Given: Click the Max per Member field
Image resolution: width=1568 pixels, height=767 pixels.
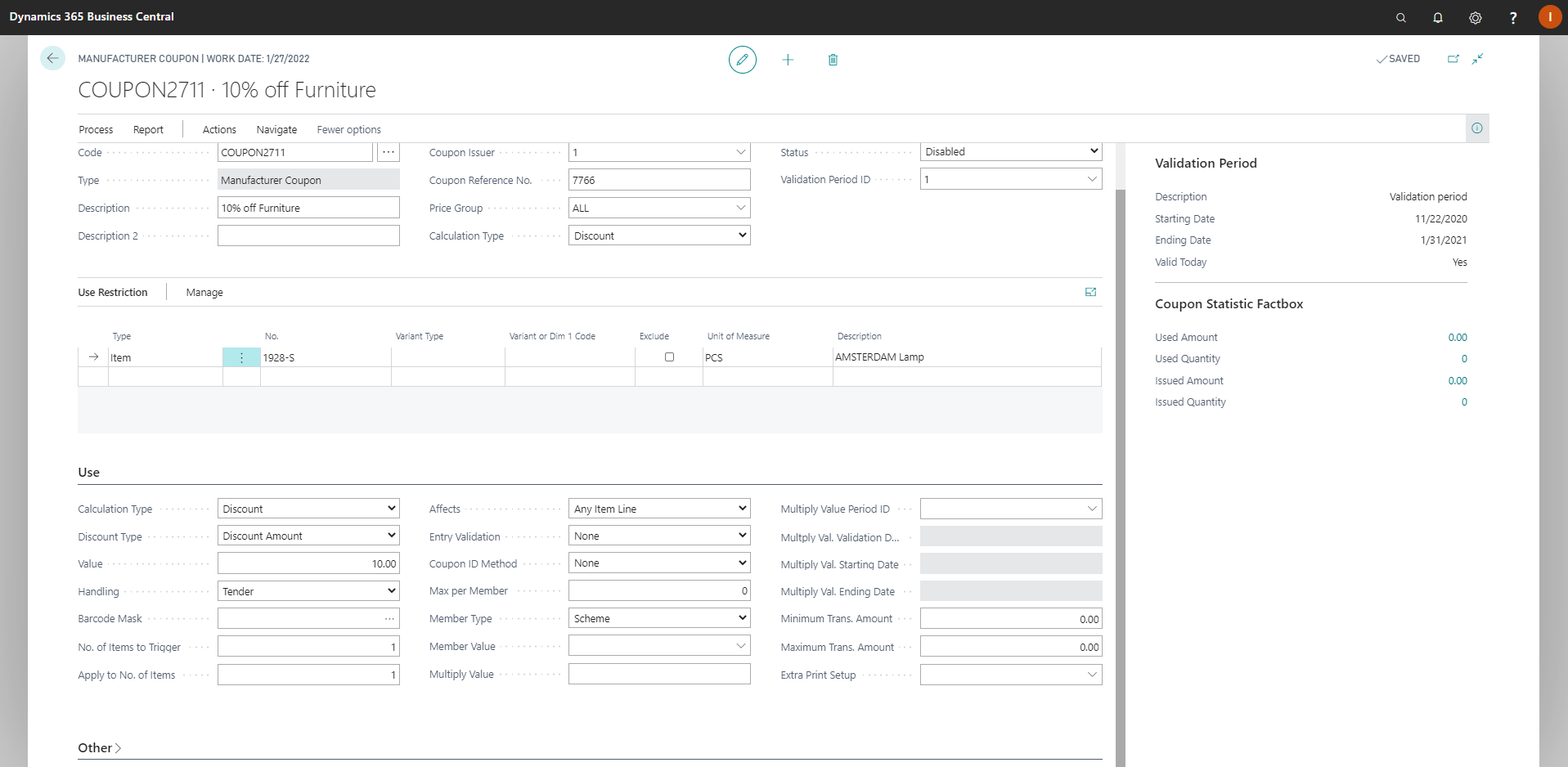Looking at the screenshot, I should click(x=659, y=590).
